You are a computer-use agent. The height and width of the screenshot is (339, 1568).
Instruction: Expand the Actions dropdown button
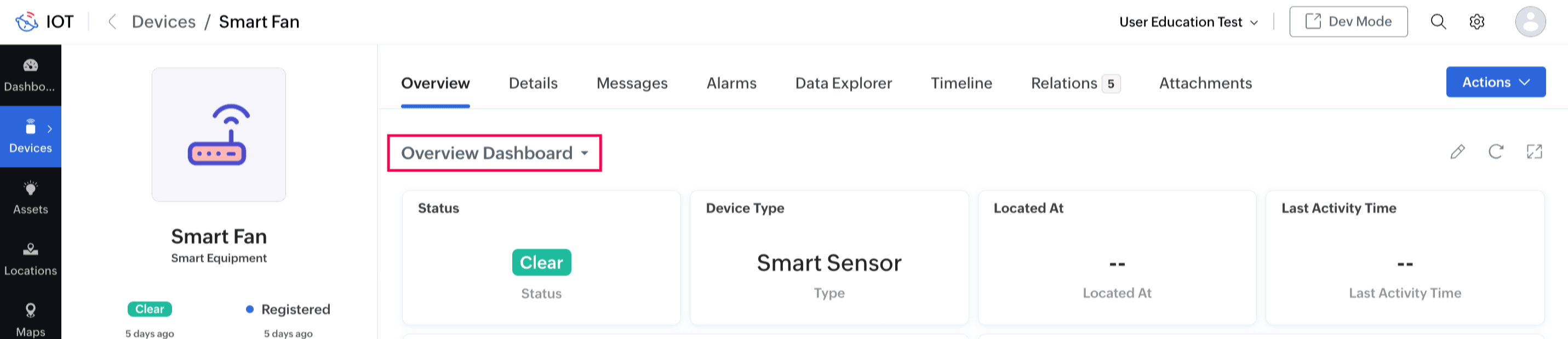click(1496, 82)
